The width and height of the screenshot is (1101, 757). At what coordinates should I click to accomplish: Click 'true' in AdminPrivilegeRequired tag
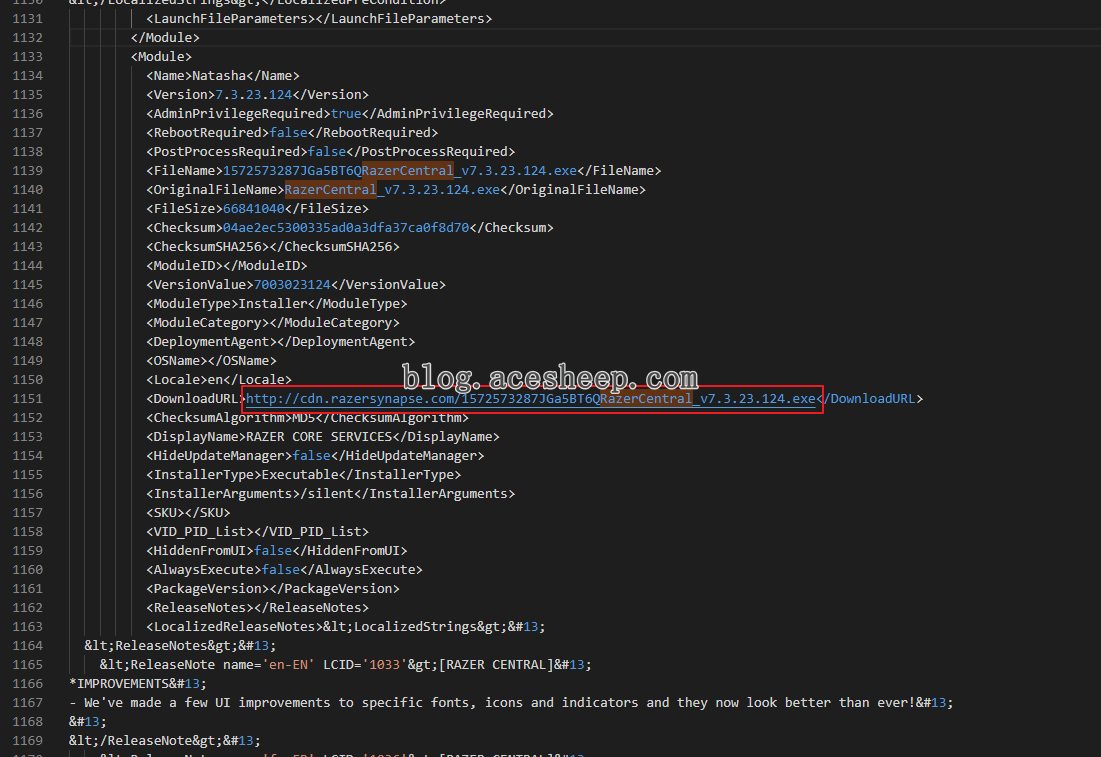(x=345, y=114)
